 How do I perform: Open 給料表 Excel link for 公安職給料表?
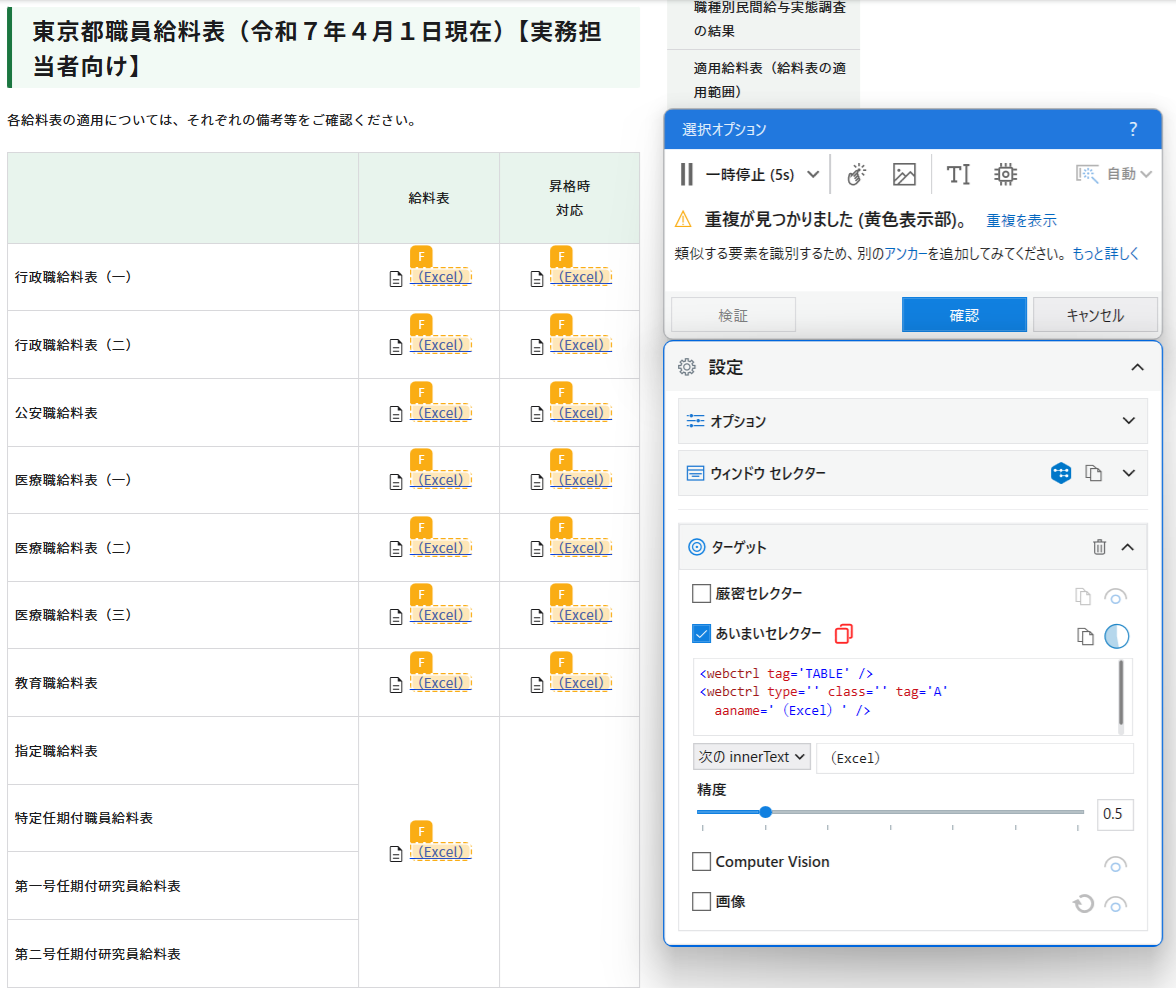[x=441, y=413]
